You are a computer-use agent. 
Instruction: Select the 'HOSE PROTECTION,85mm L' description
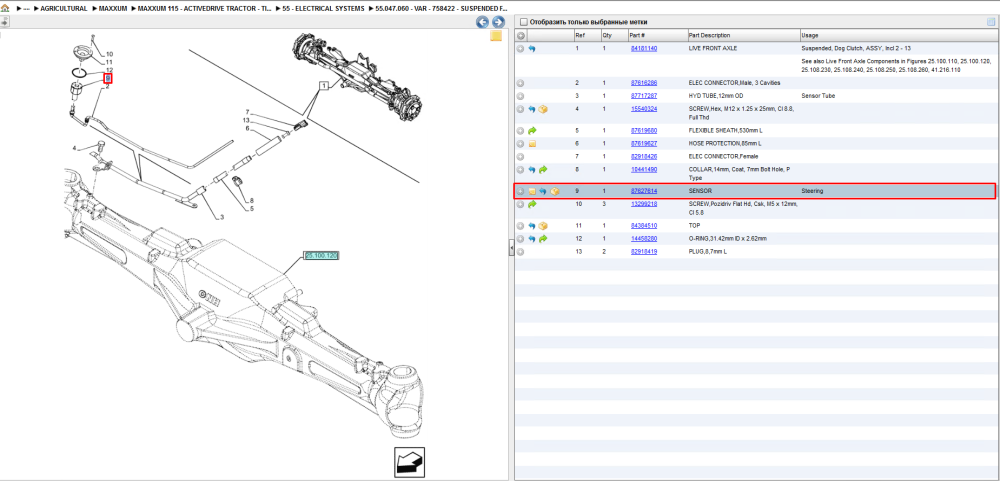click(726, 144)
